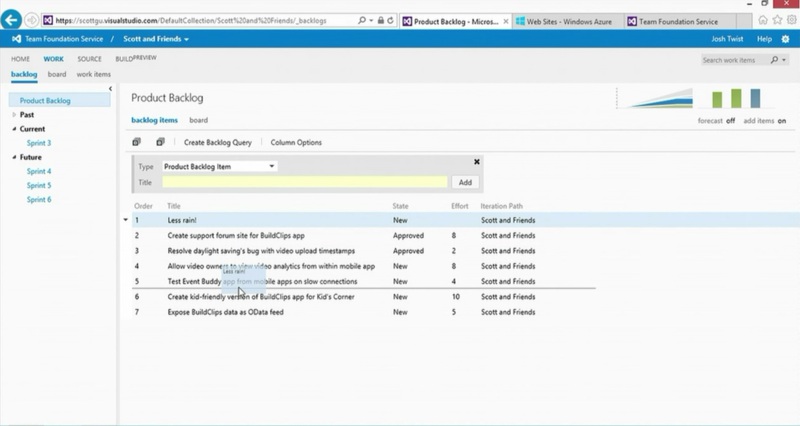Refresh the page with reload icon
The height and width of the screenshot is (426, 800).
[x=390, y=20]
